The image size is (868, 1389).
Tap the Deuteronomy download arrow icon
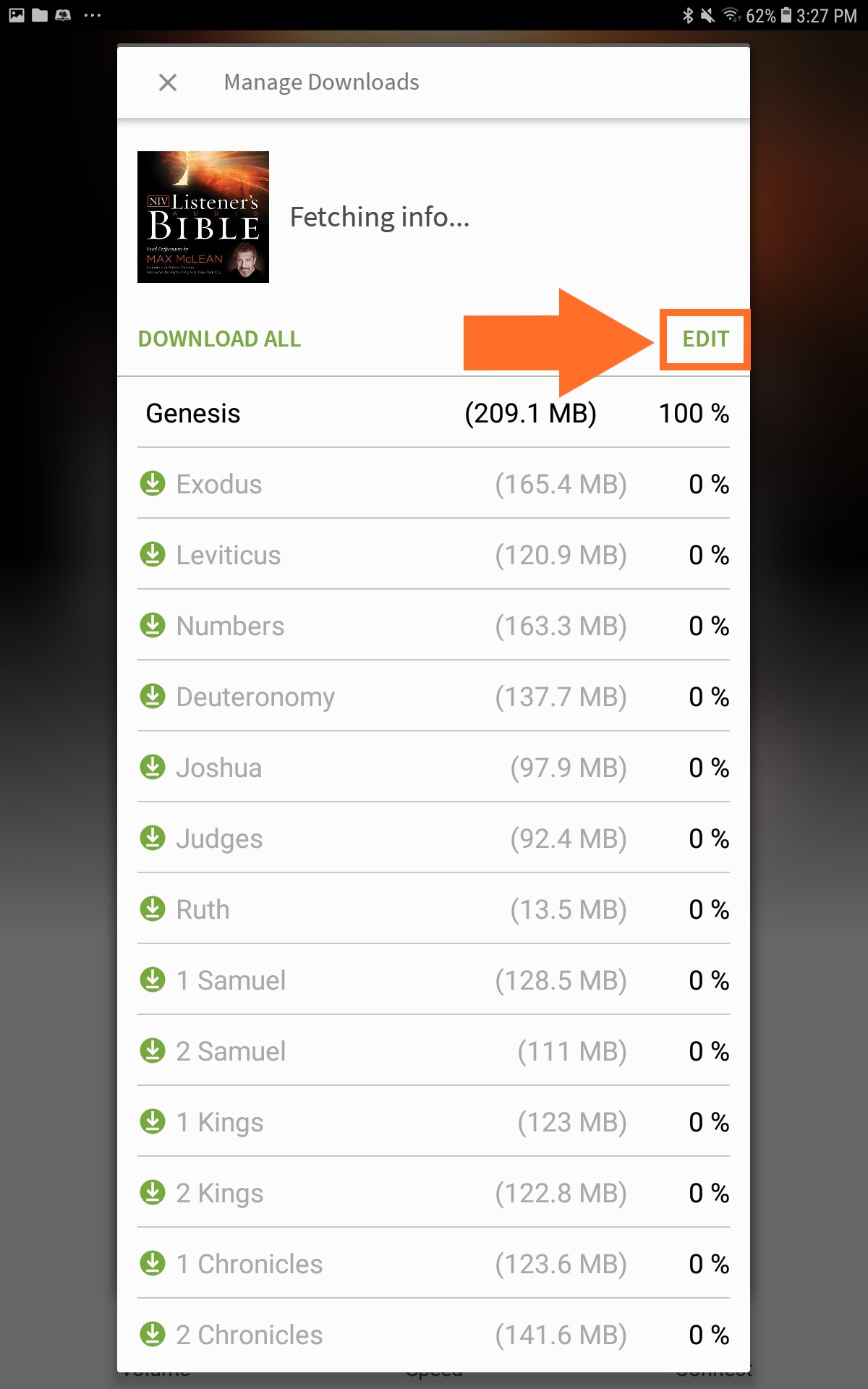tap(153, 696)
